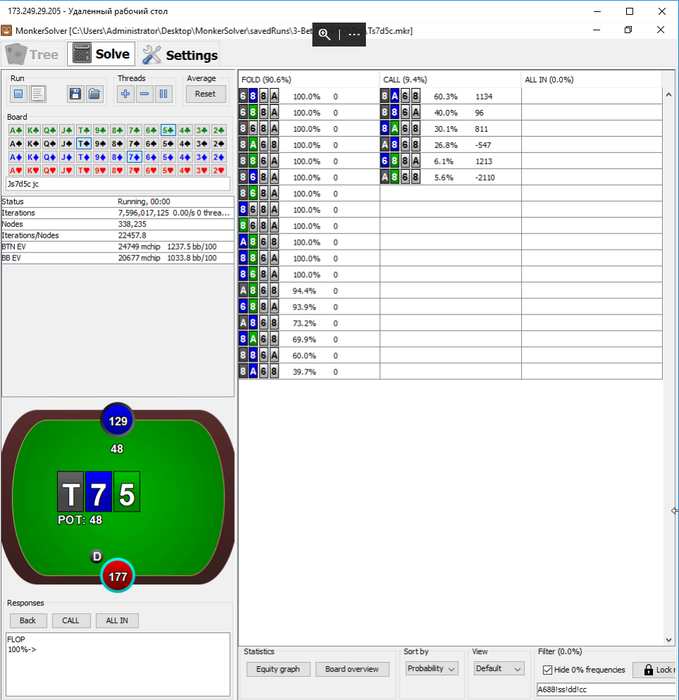Select the Two of hearts board card
The image size is (679, 700).
pyautogui.click(x=219, y=171)
